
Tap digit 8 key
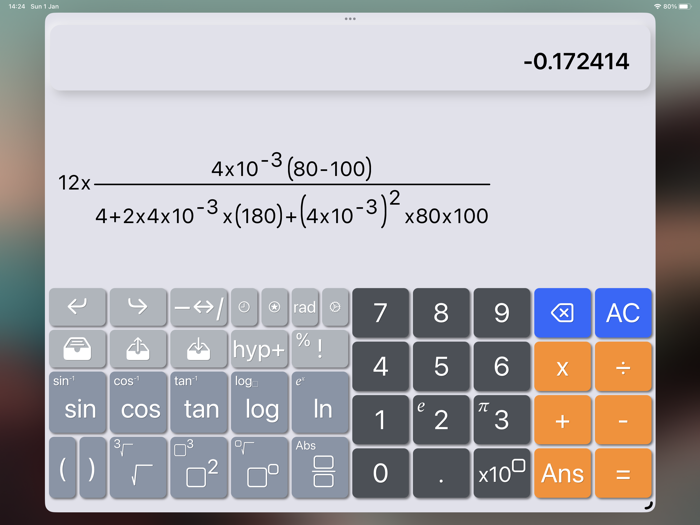click(441, 312)
